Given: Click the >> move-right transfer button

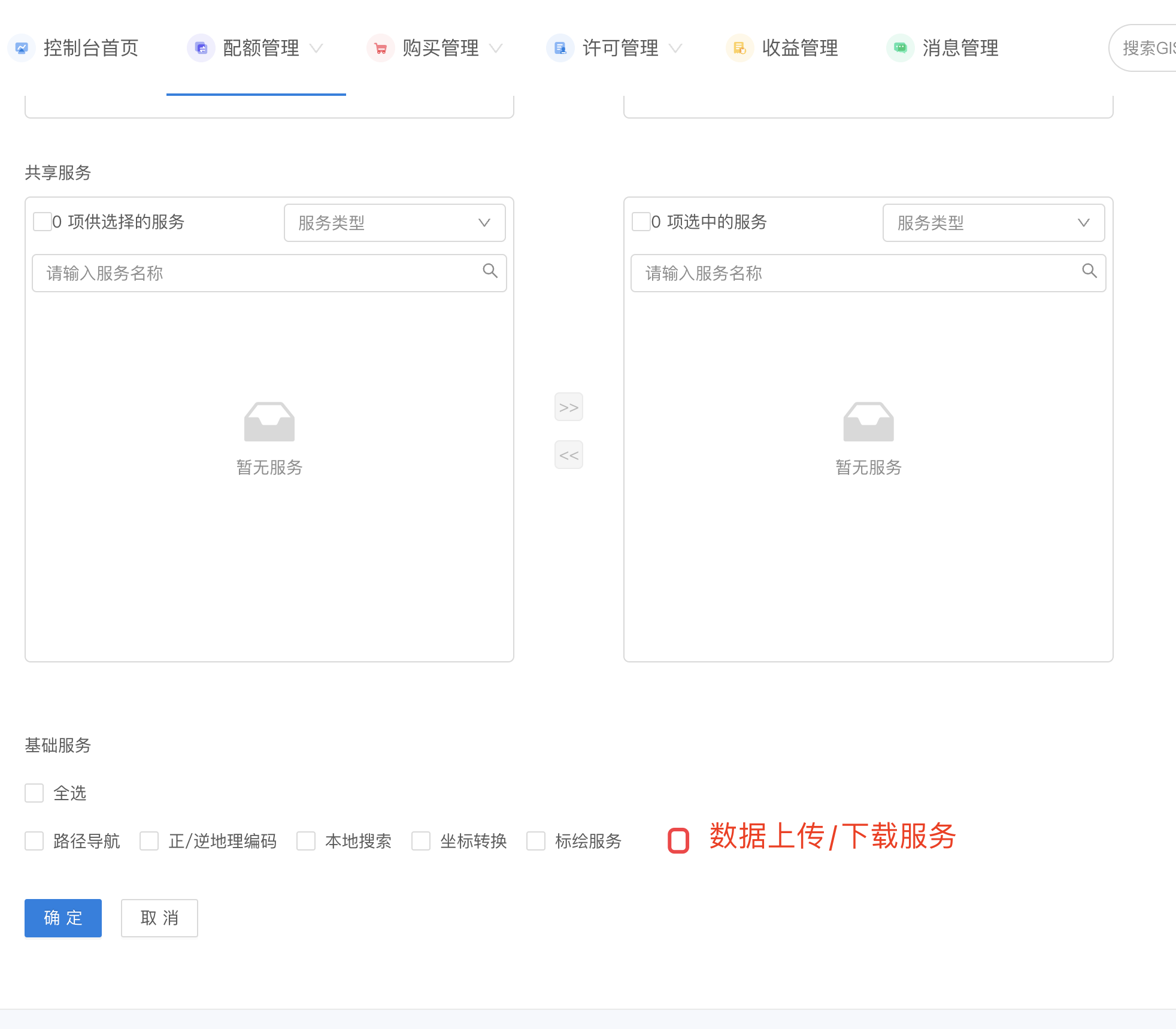Looking at the screenshot, I should click(x=569, y=407).
